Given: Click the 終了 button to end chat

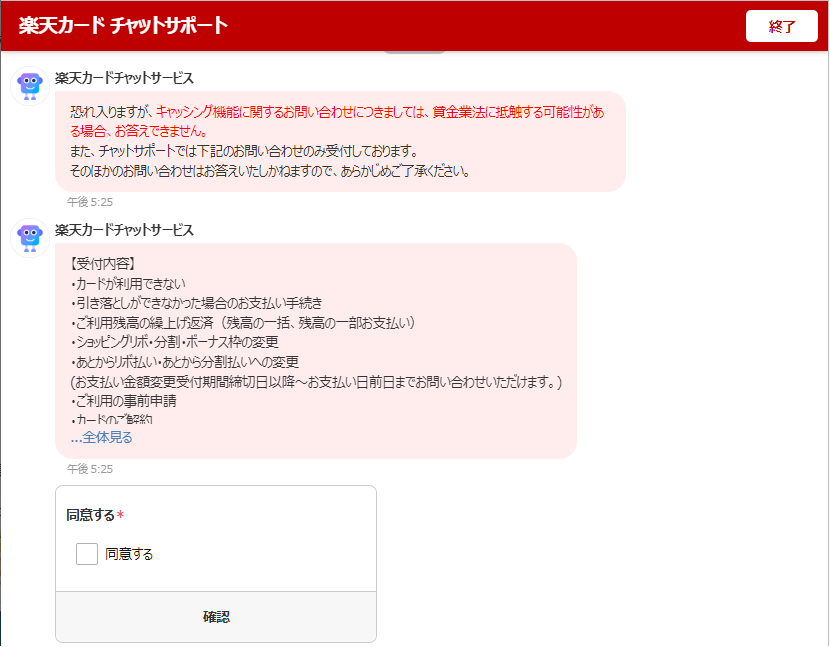Looking at the screenshot, I should click(781, 26).
